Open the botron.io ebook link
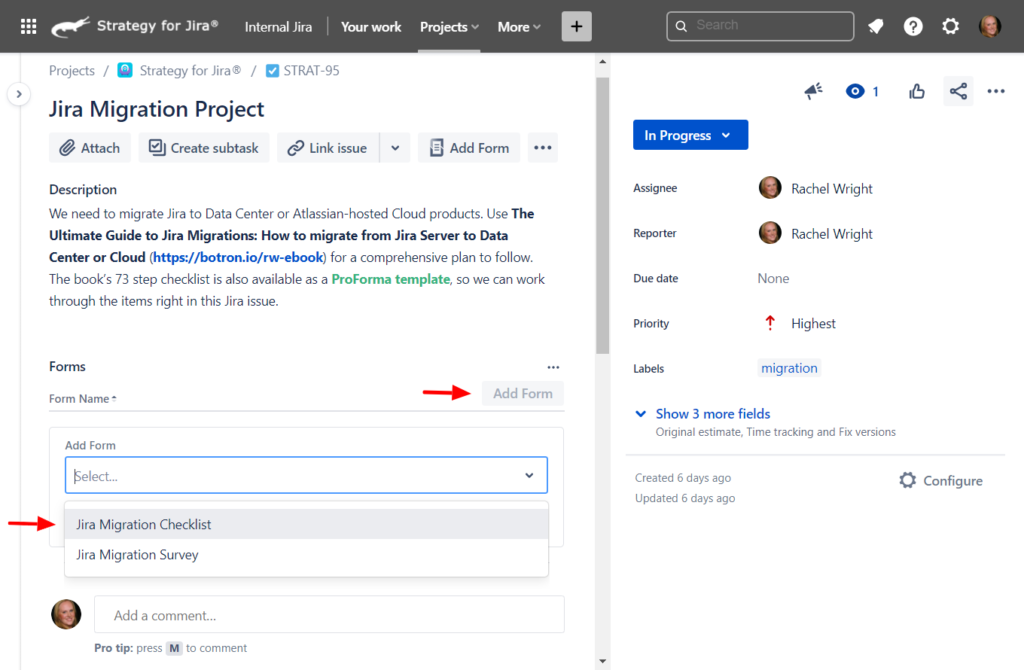This screenshot has height=670, width=1024. pyautogui.click(x=237, y=257)
